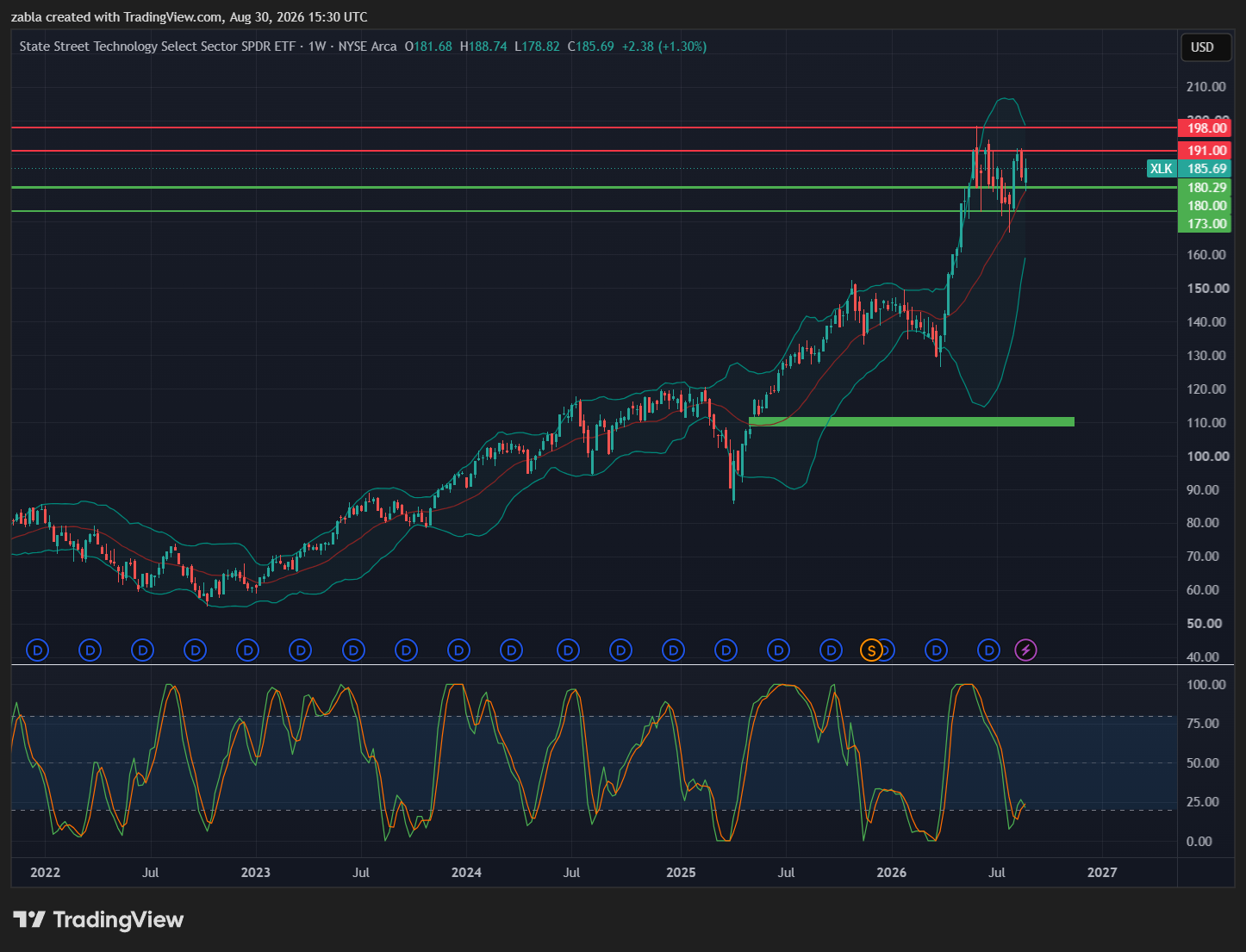
Task: Click the red 191.00 price label
Action: (x=1205, y=151)
